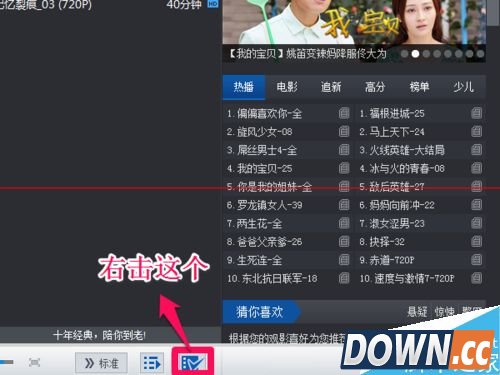Click details icon beside 妈妈向前冲-22
Viewport: 500px width, 375px height.
(x=477, y=205)
